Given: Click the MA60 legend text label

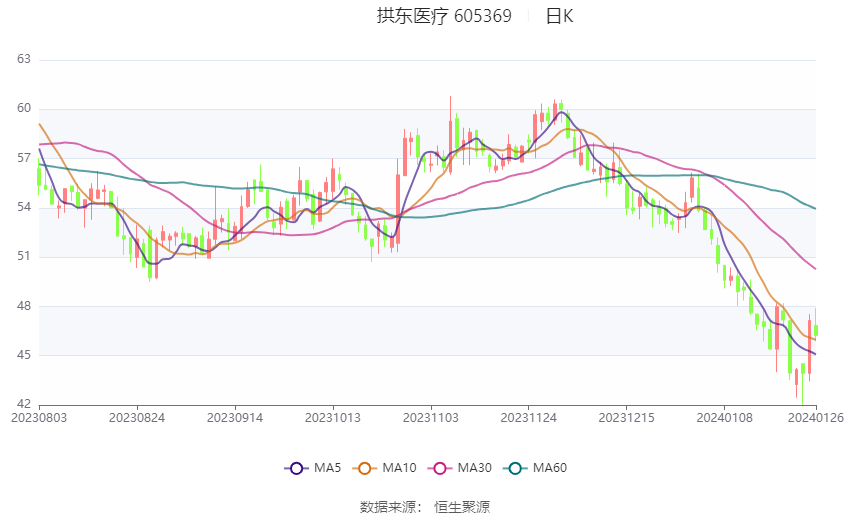Looking at the screenshot, I should [x=550, y=468].
